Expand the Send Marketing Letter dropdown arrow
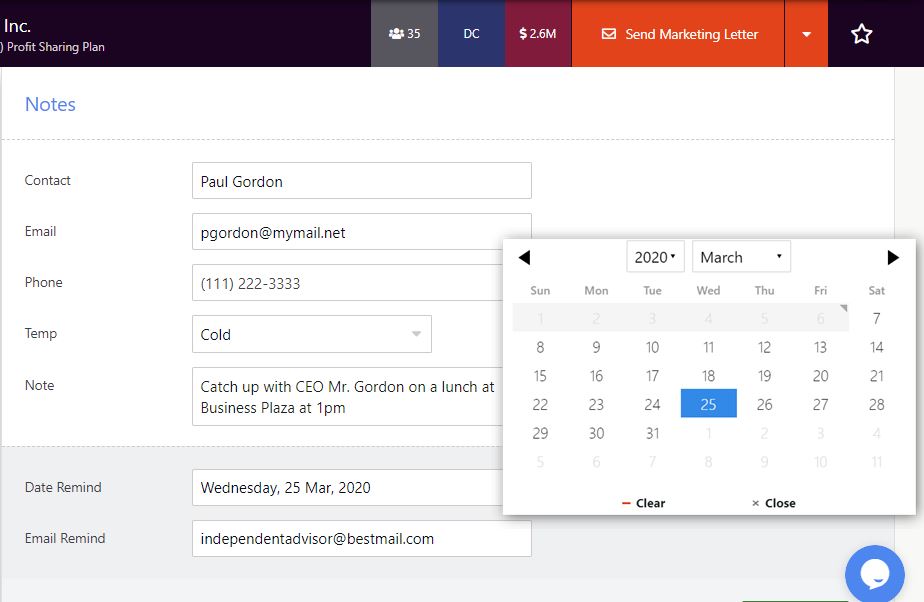The height and width of the screenshot is (602, 924). coord(806,34)
